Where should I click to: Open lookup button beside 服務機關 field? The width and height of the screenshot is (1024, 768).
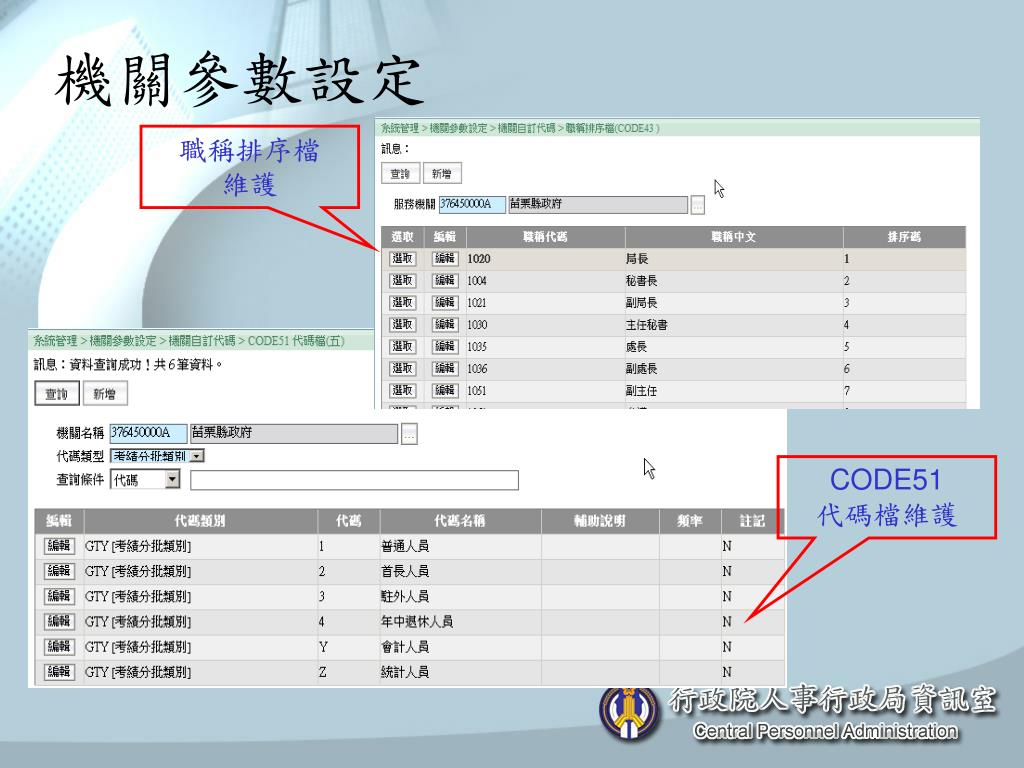click(697, 204)
